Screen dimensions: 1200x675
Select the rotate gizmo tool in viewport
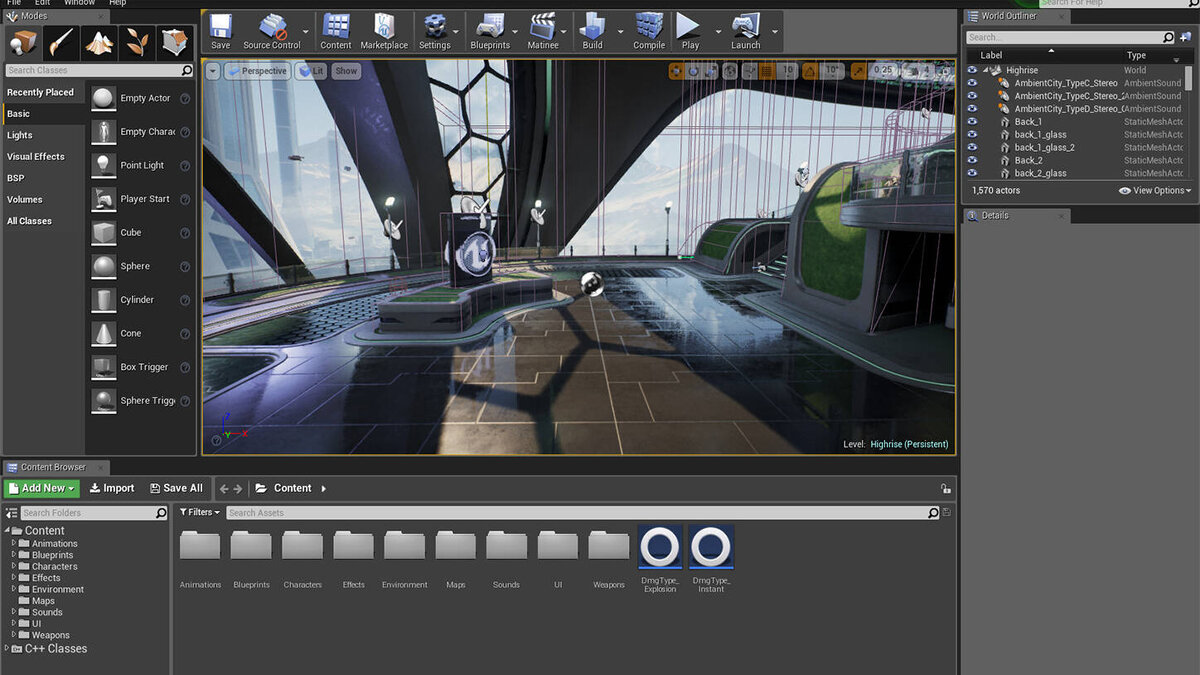[x=694, y=71]
